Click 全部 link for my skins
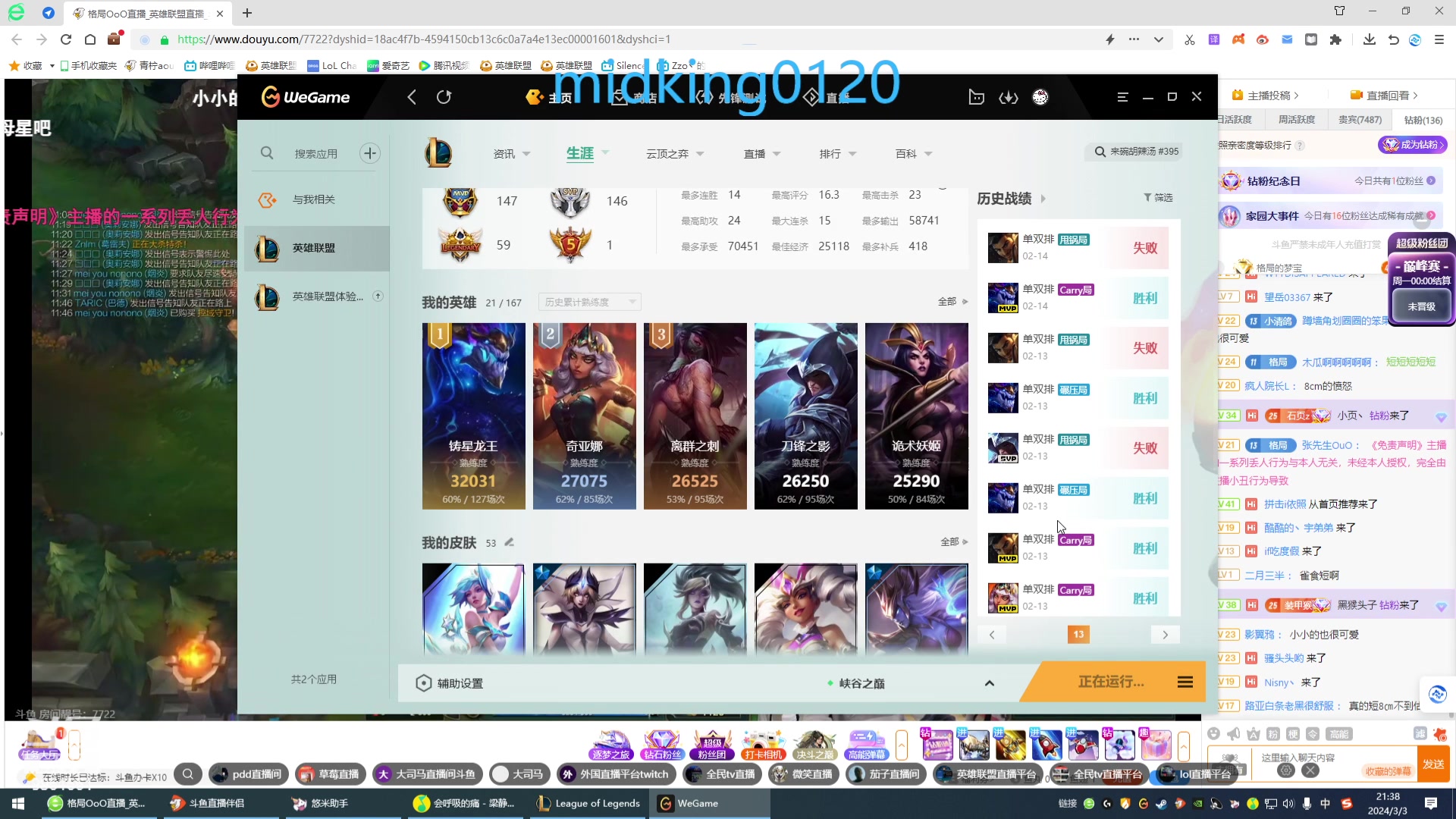Image resolution: width=1456 pixels, height=819 pixels. pyautogui.click(x=954, y=542)
